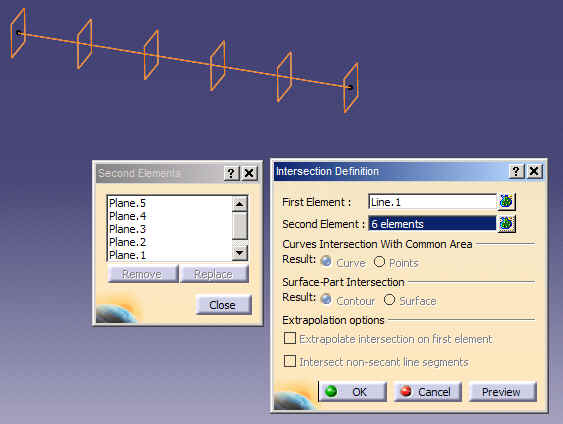The width and height of the screenshot is (563, 424).
Task: Close the Second Elements dialog with X
Action: pyautogui.click(x=249, y=173)
